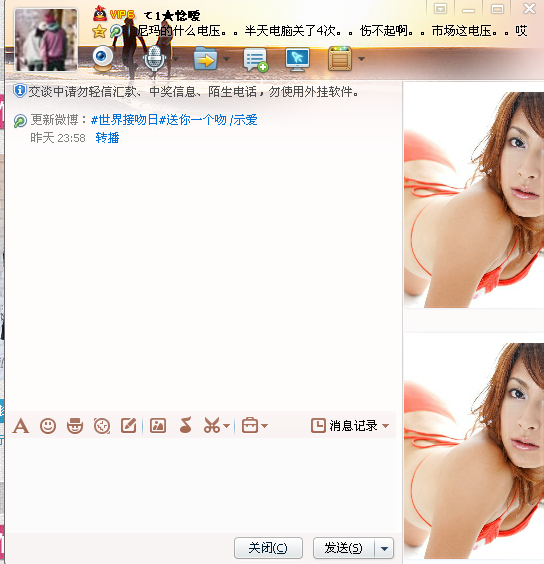Open the VIP magic emoticon icon
Viewport: 544px width, 564px height.
75,426
